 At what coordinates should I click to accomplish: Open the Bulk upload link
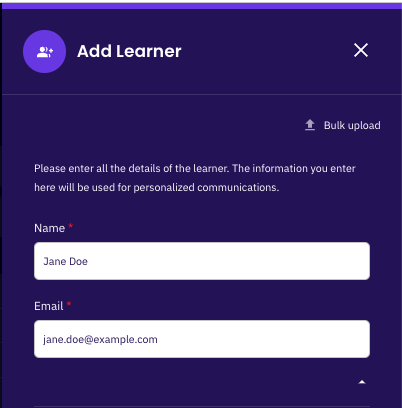(343, 125)
